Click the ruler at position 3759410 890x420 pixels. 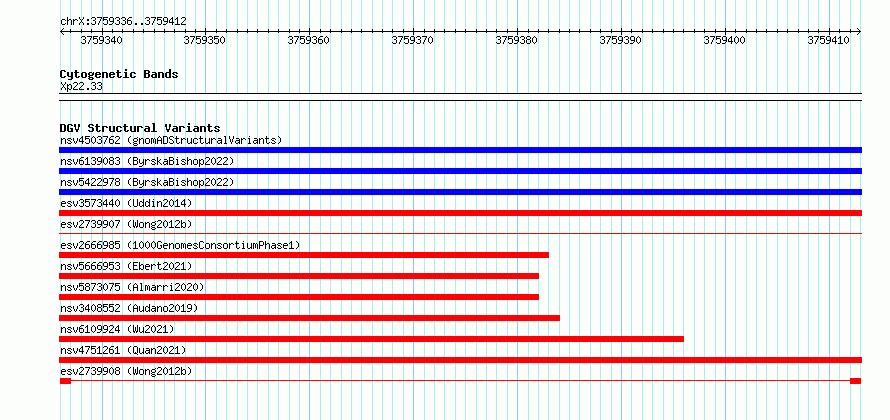pyautogui.click(x=829, y=40)
